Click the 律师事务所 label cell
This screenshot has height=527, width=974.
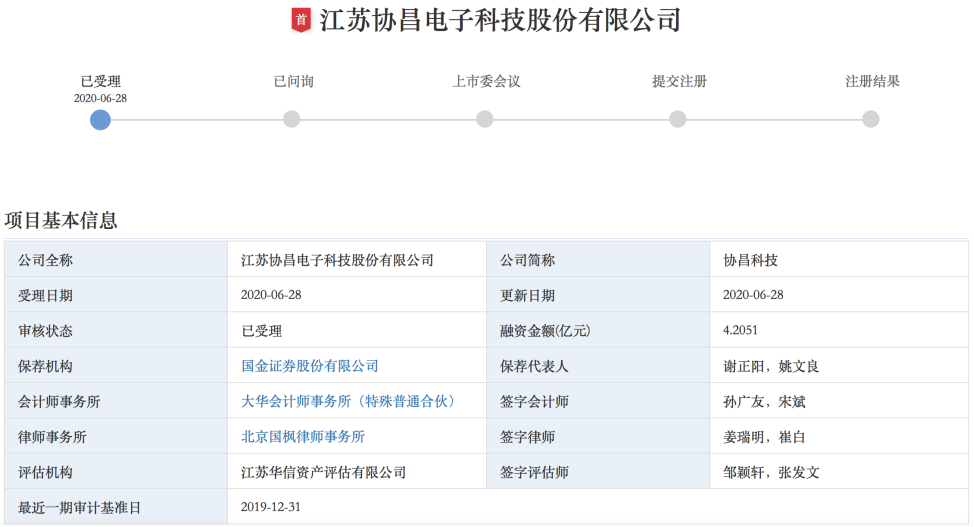(x=116, y=437)
